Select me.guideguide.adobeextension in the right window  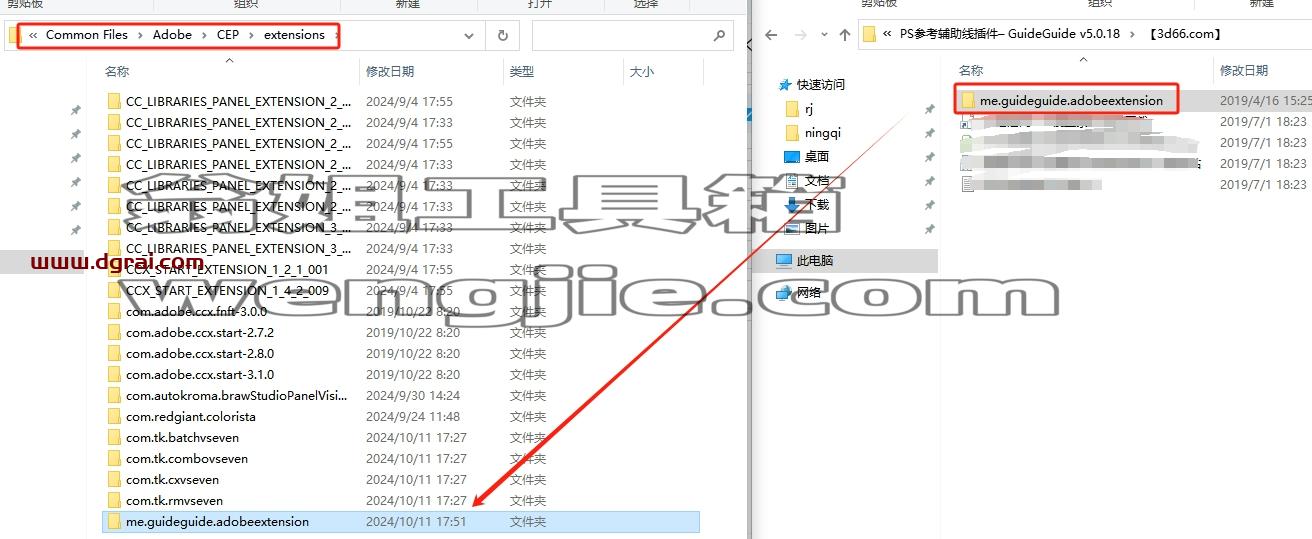[1071, 100]
